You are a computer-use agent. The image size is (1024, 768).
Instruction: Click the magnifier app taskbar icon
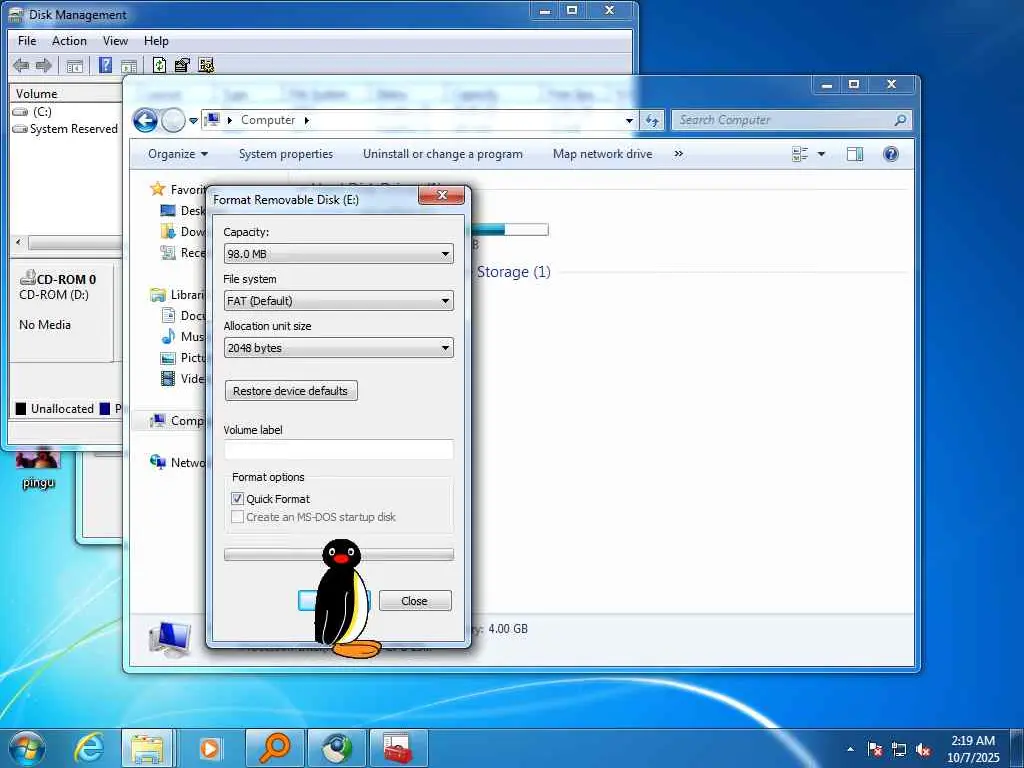pos(274,748)
